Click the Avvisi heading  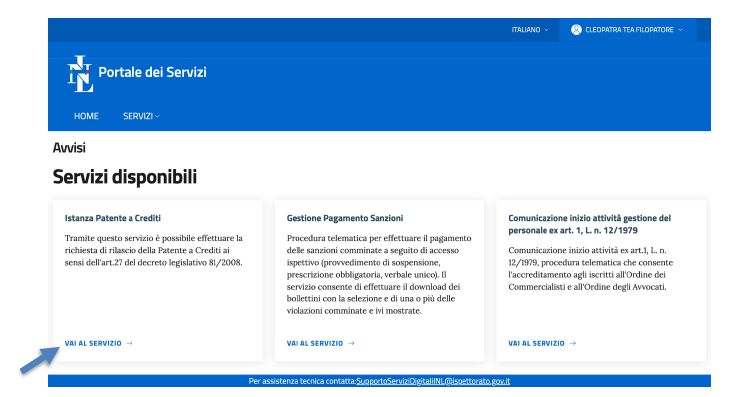point(69,148)
